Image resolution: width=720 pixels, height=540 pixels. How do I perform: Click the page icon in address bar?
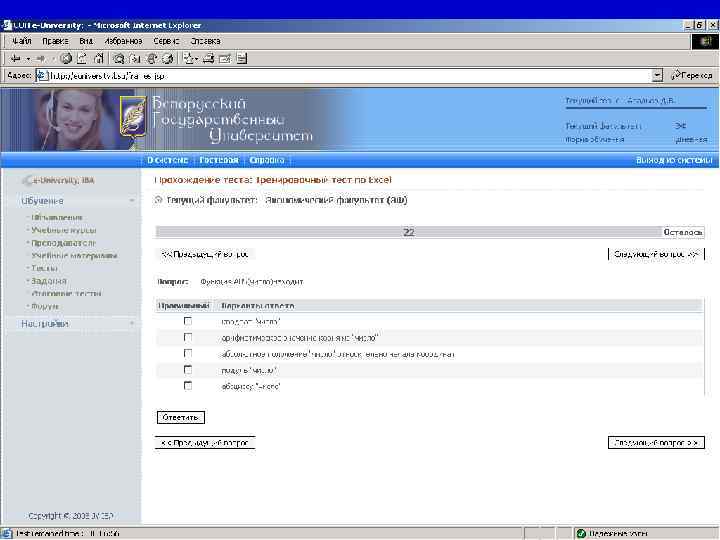42,75
